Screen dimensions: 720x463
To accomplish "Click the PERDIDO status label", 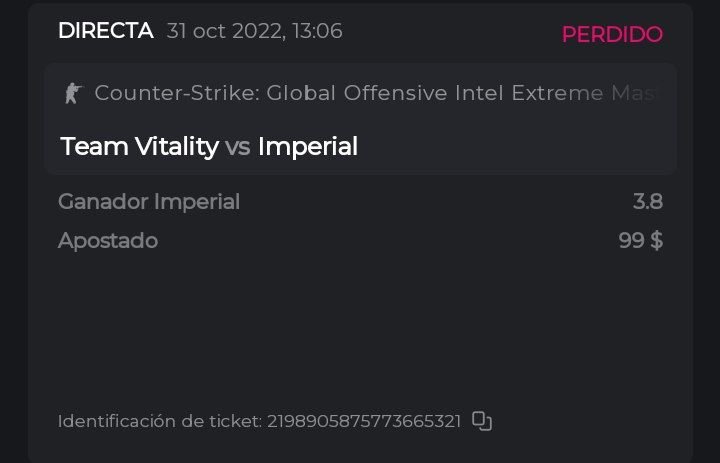I will pyautogui.click(x=611, y=34).
